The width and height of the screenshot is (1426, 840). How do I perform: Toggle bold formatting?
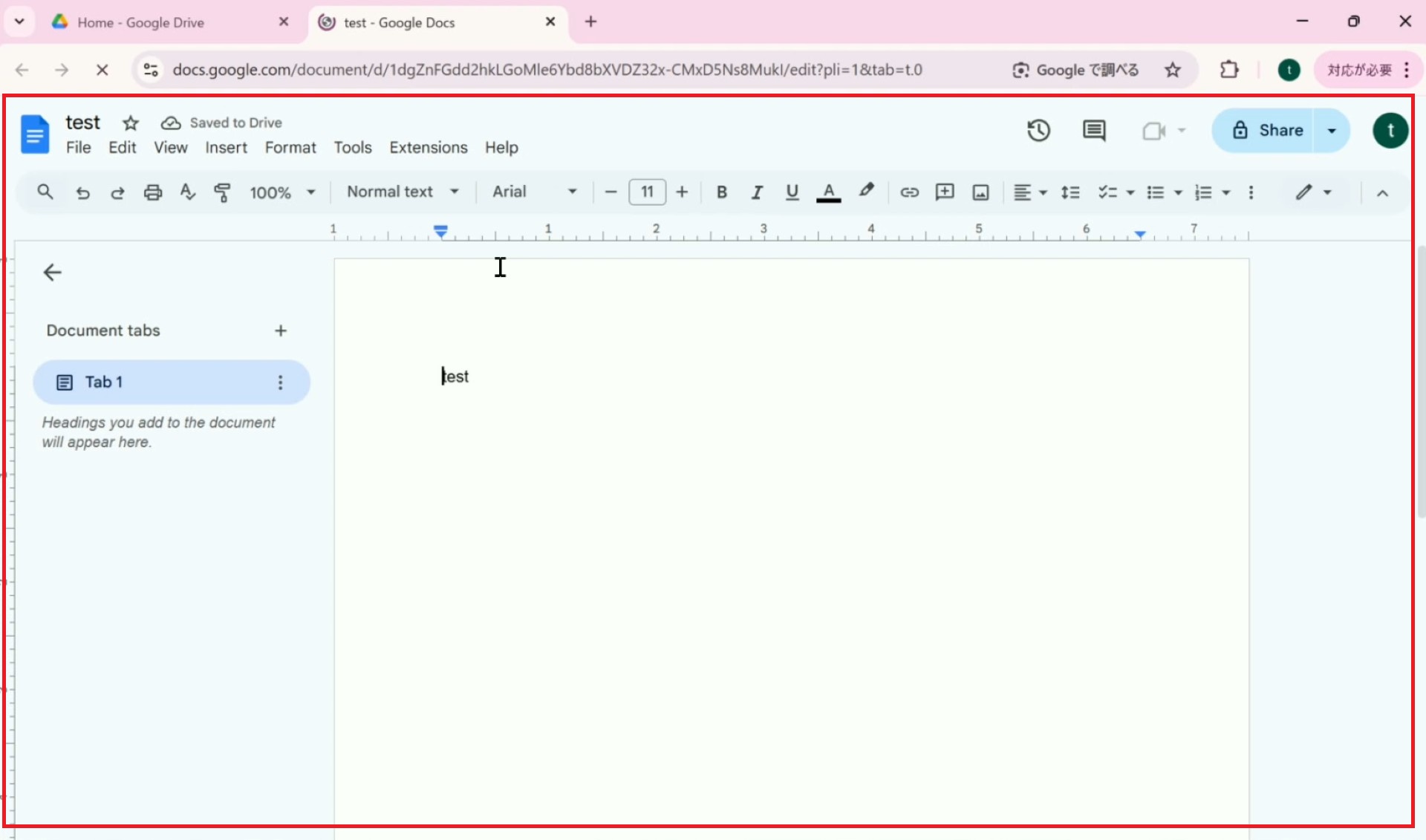tap(721, 192)
